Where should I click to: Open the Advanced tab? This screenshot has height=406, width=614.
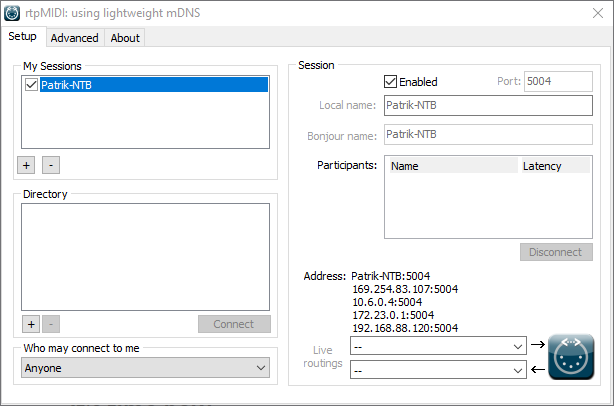tap(74, 38)
